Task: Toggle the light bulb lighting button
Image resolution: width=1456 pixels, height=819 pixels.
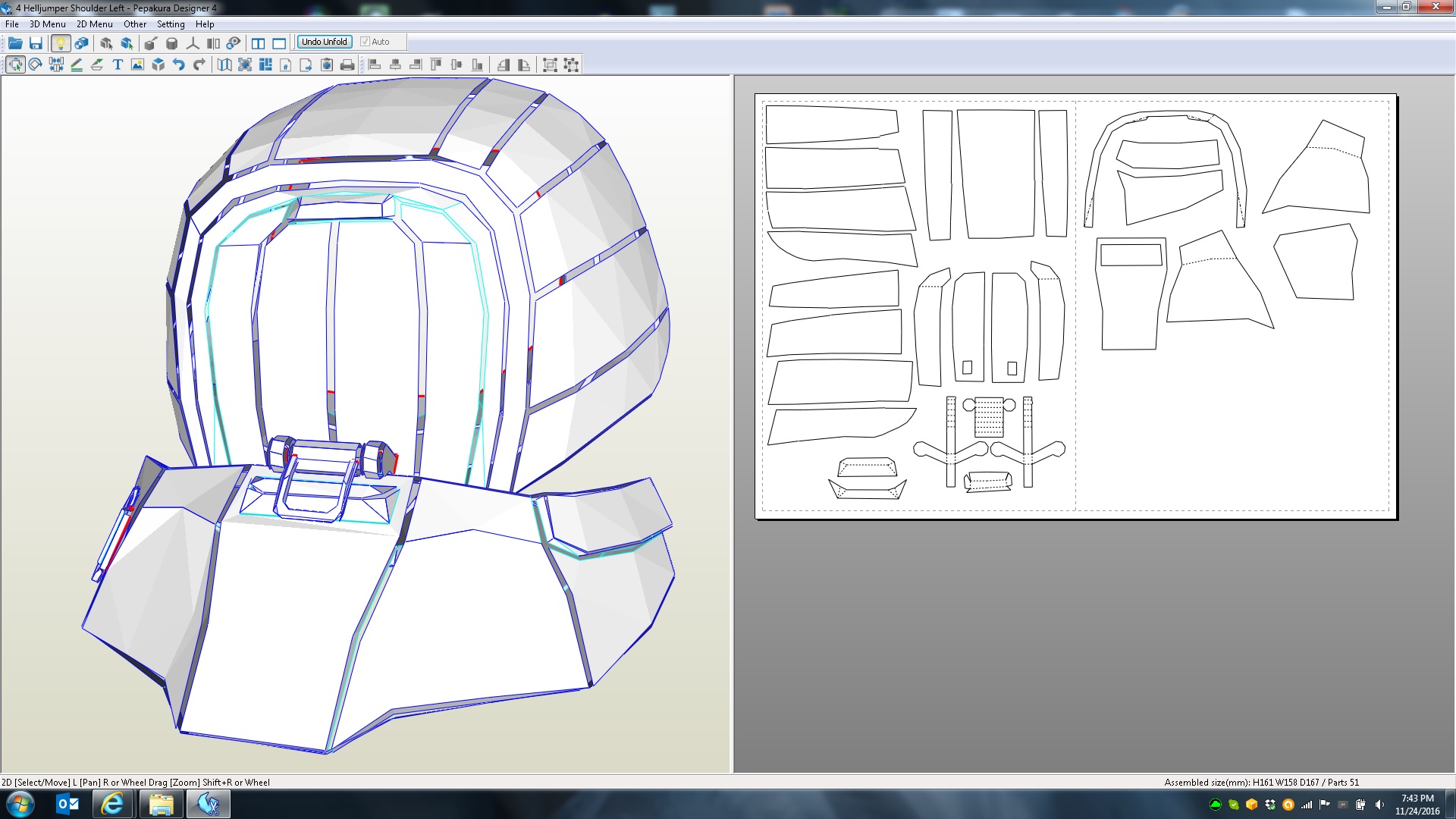Action: [x=61, y=43]
